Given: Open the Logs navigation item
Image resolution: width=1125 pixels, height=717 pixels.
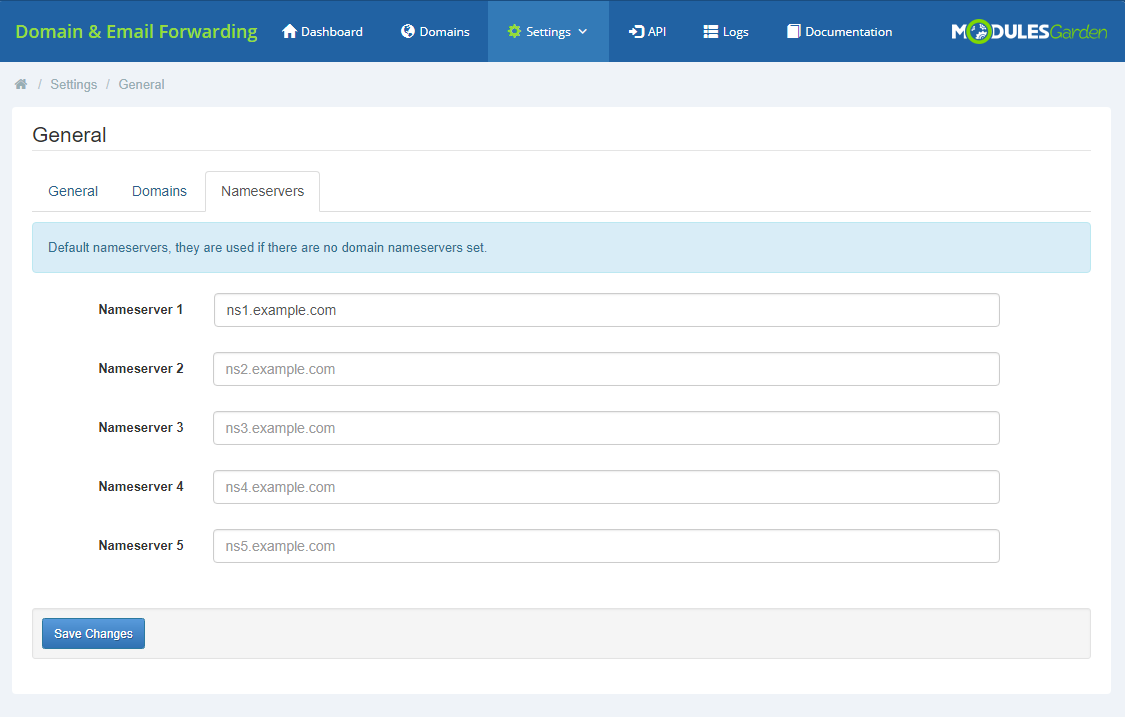Looking at the screenshot, I should pos(725,31).
